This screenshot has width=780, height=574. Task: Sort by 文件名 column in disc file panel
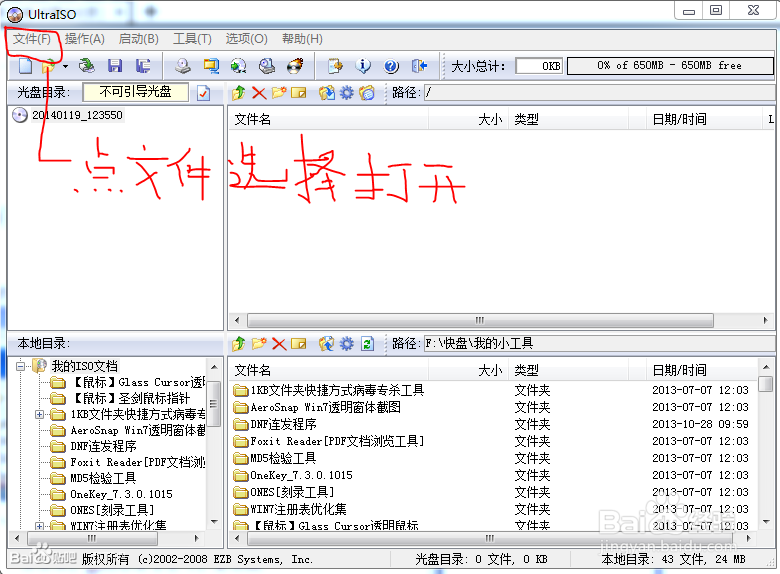tap(328, 119)
